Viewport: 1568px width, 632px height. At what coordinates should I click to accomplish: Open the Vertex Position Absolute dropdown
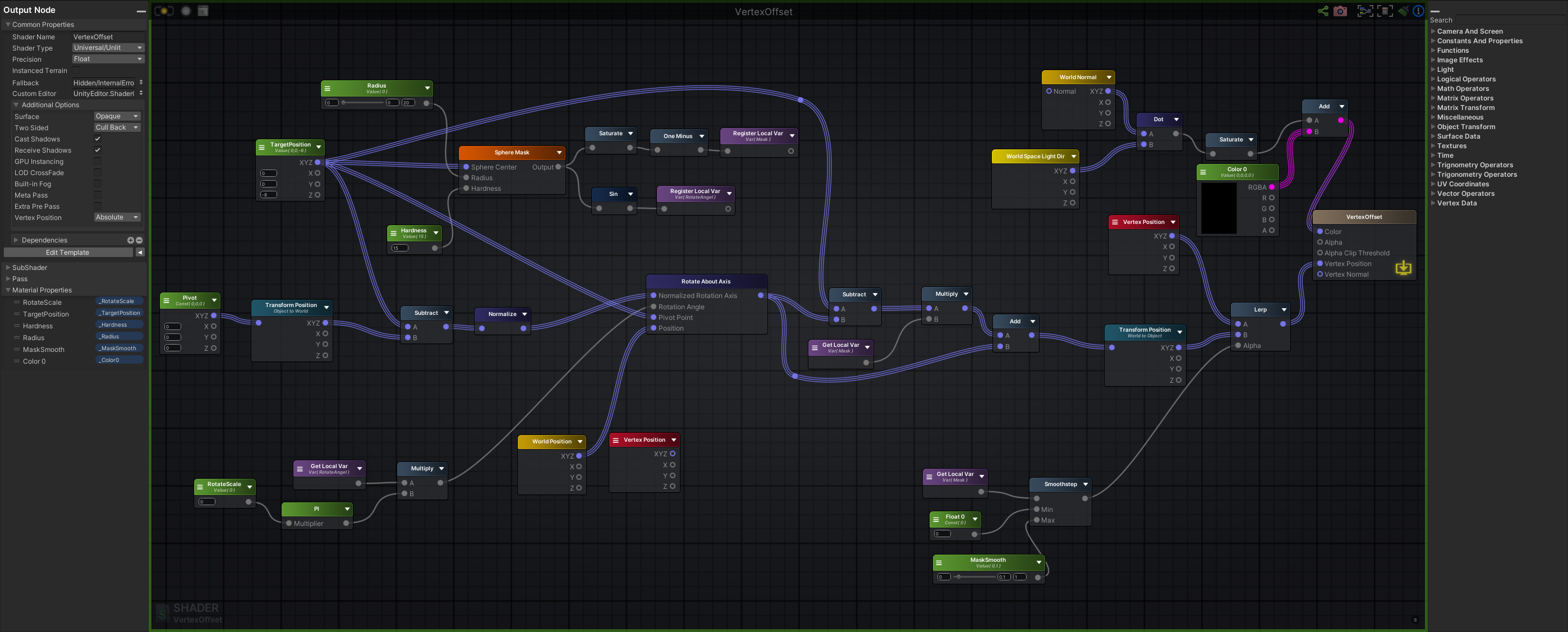pyautogui.click(x=117, y=217)
